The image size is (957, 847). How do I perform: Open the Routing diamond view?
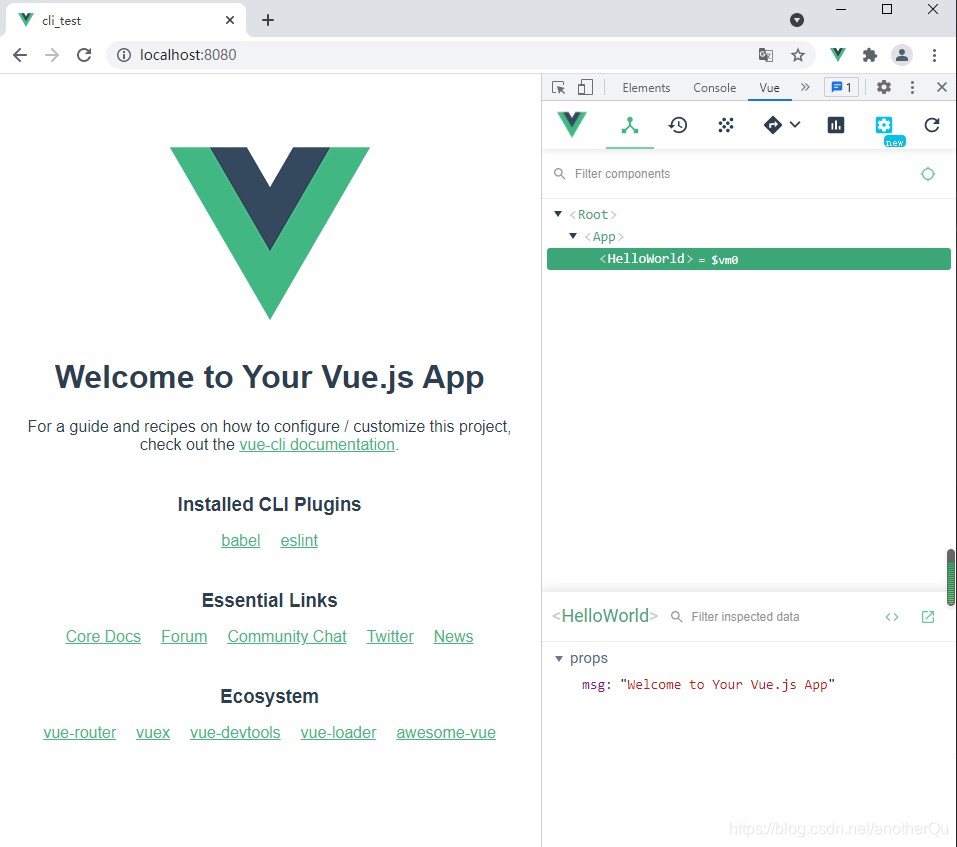(x=773, y=125)
